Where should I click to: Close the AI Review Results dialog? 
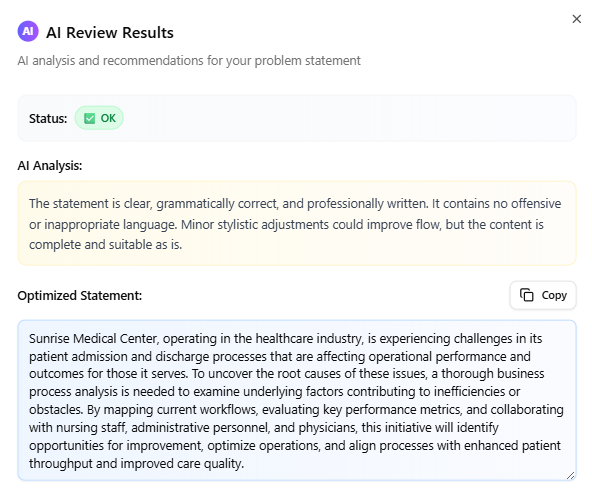coord(576,19)
